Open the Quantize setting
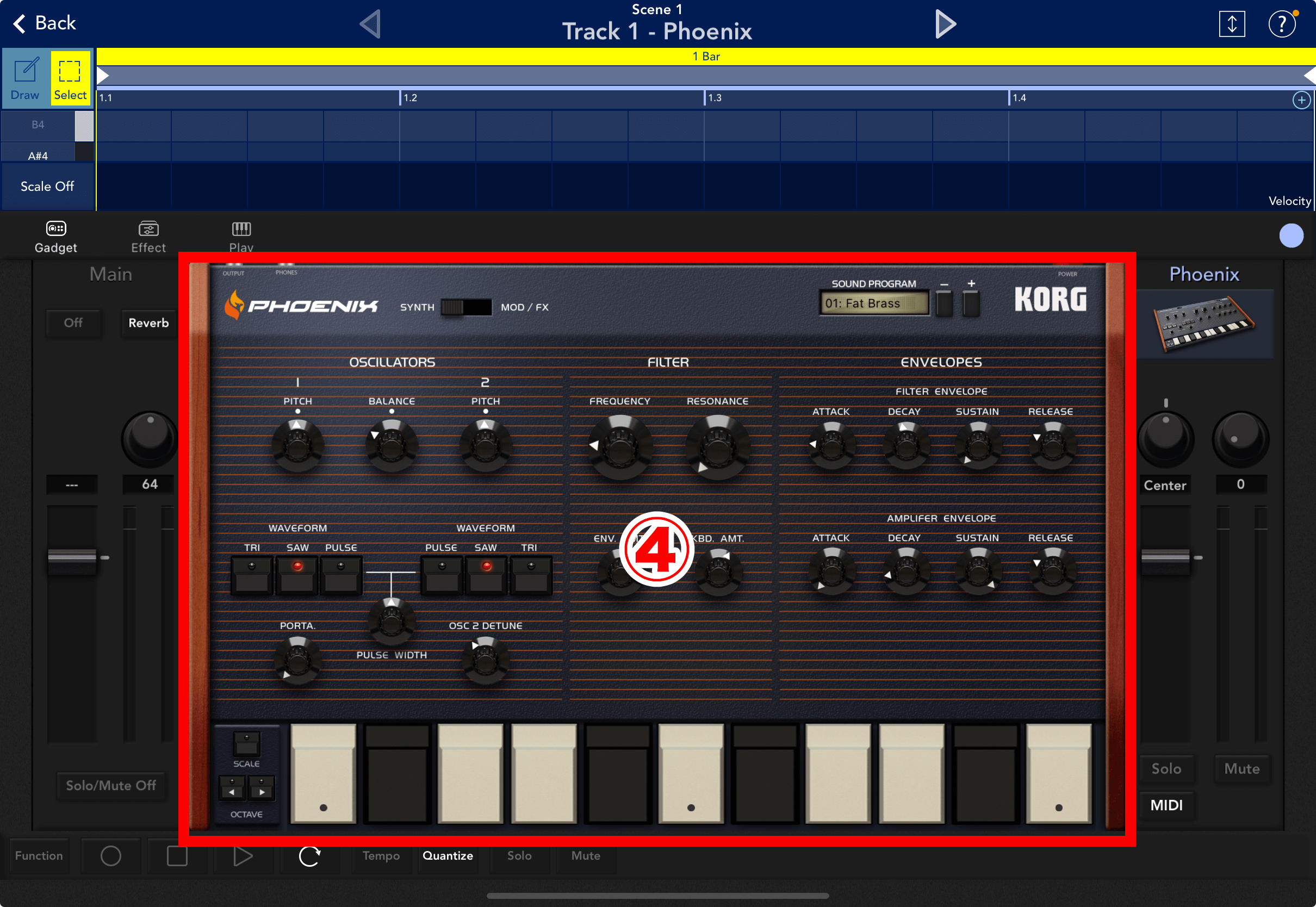The width and height of the screenshot is (1316, 907). [x=448, y=856]
